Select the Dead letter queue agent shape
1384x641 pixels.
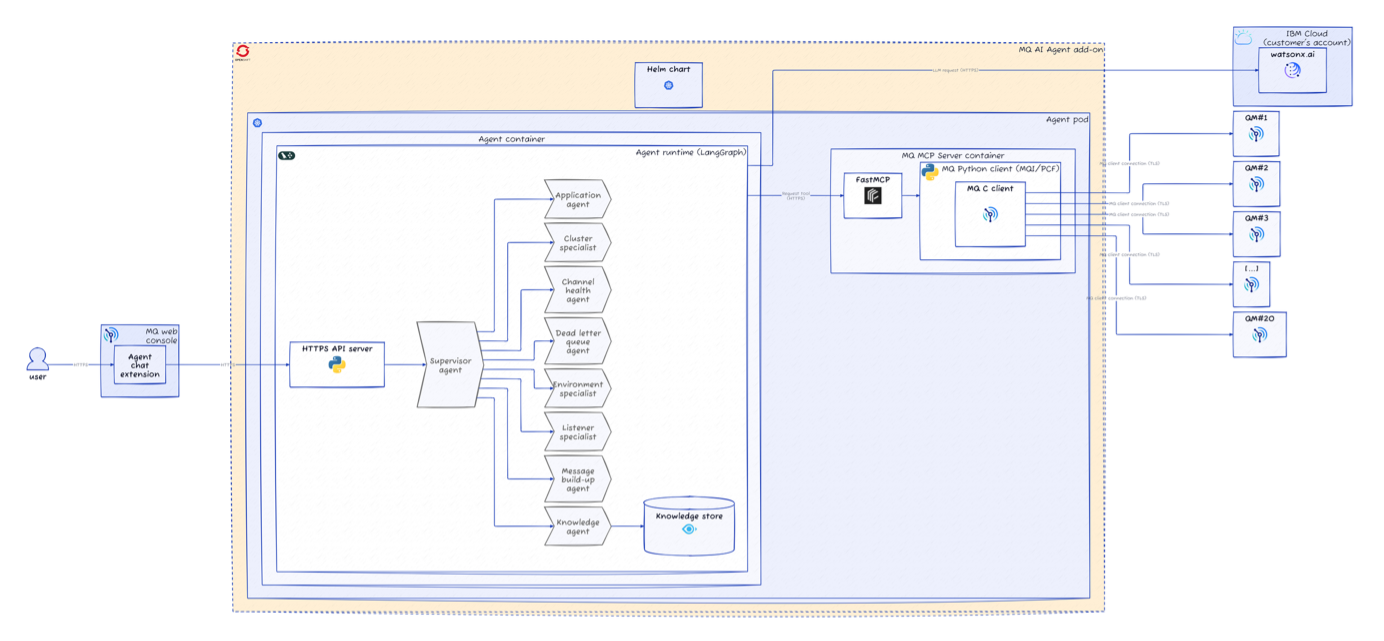point(577,340)
